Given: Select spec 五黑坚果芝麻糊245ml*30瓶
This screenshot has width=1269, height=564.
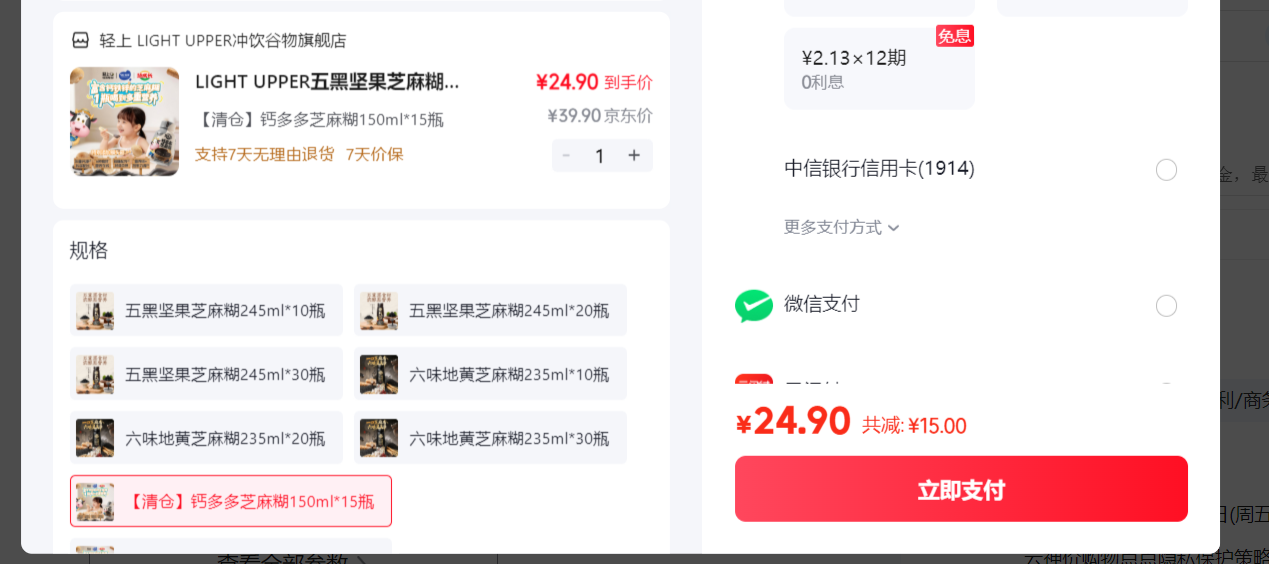Looking at the screenshot, I should click(206, 374).
